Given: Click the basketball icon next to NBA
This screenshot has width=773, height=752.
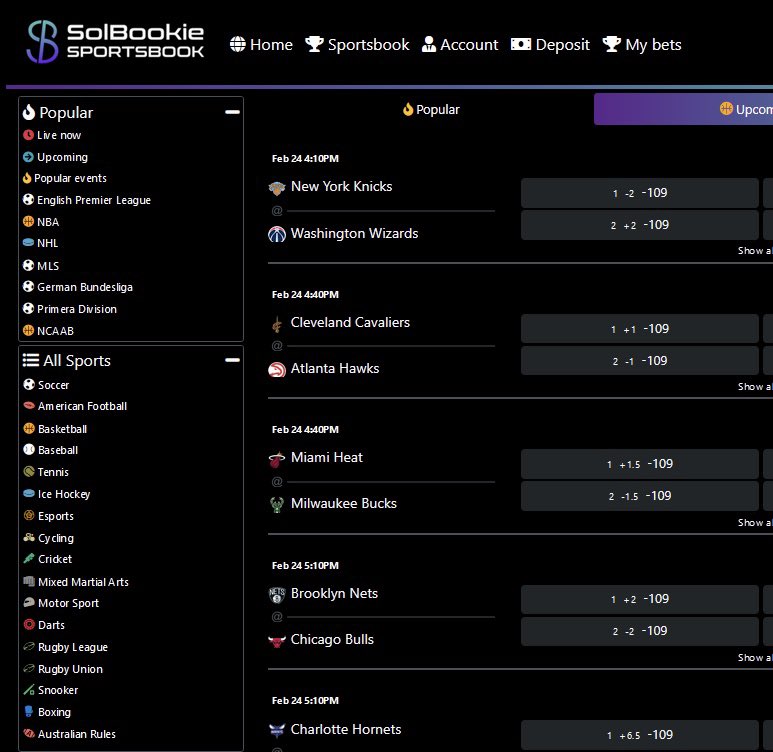Looking at the screenshot, I should [x=29, y=222].
